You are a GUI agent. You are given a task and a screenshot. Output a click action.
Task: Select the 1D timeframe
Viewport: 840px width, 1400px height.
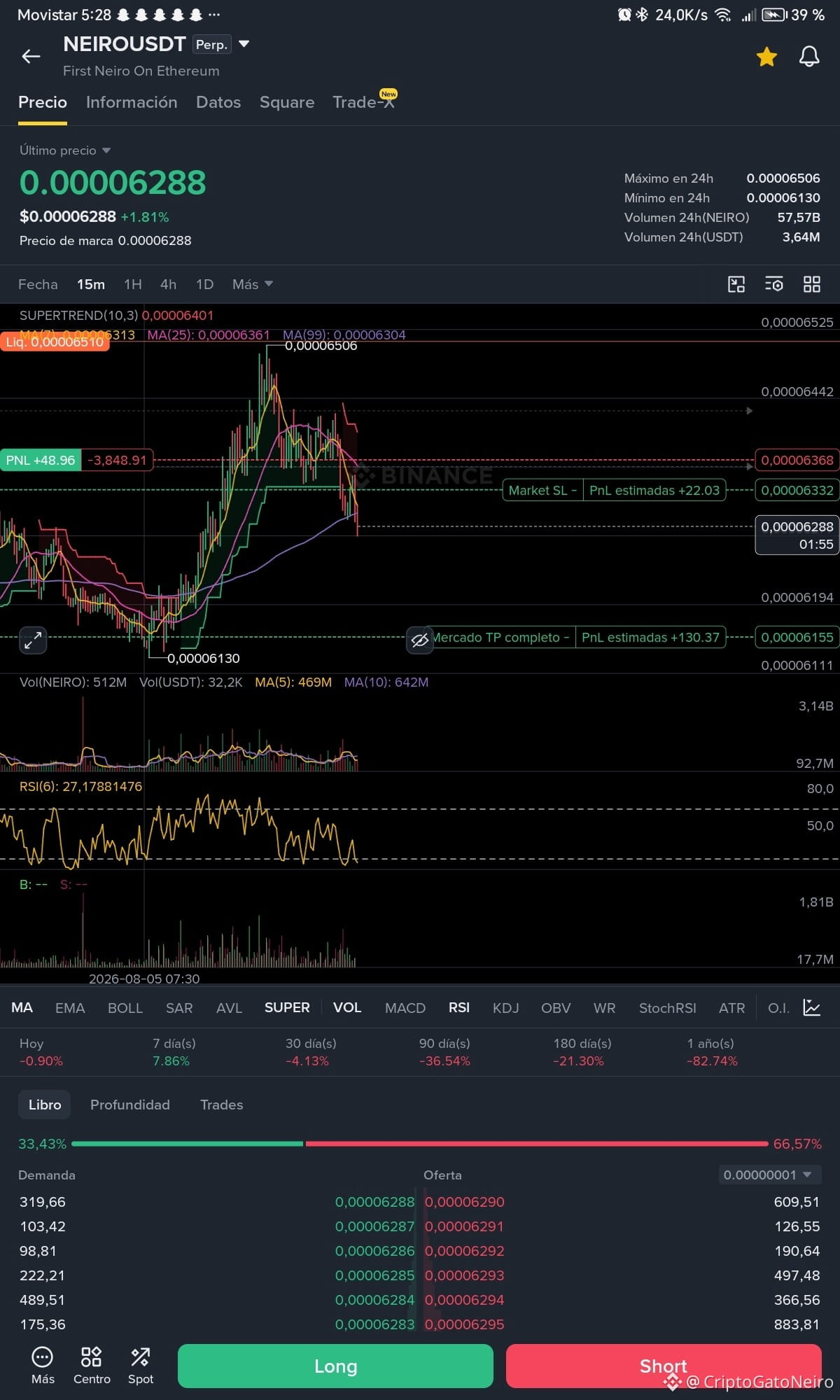coord(204,284)
